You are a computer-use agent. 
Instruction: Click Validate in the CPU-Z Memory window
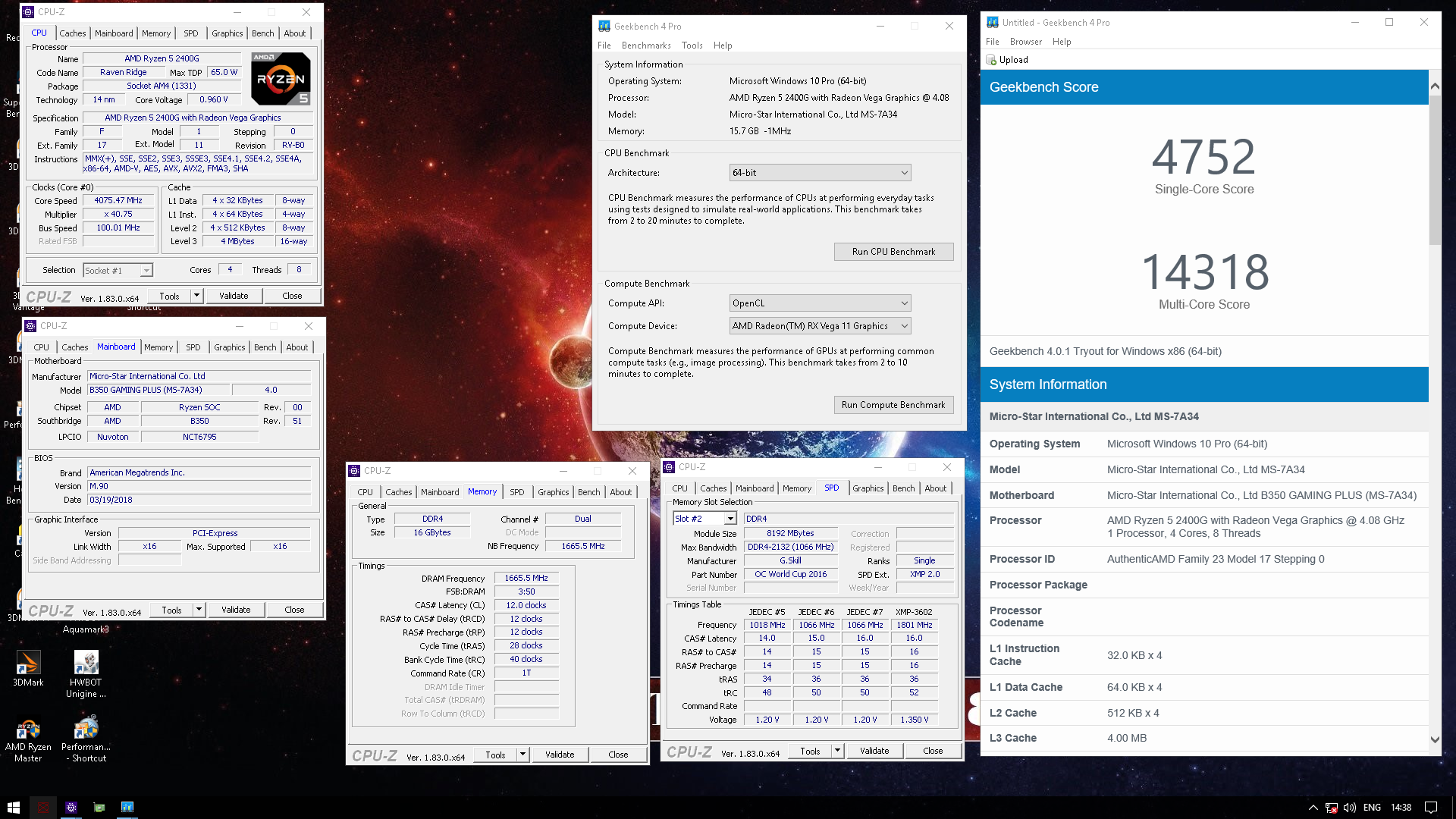tap(560, 755)
